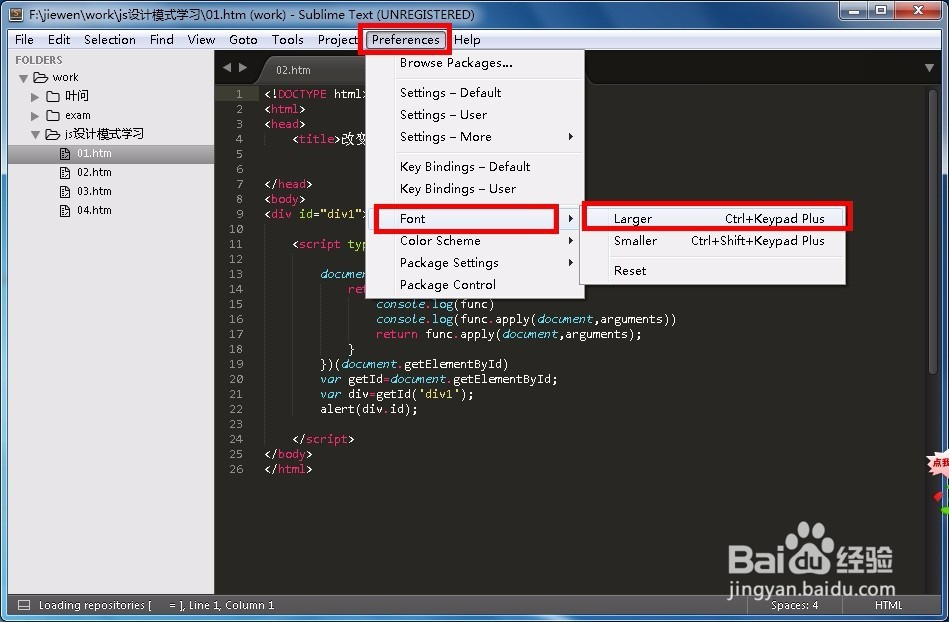Click the folder icon of the exam folder
949x622 pixels.
pos(53,115)
